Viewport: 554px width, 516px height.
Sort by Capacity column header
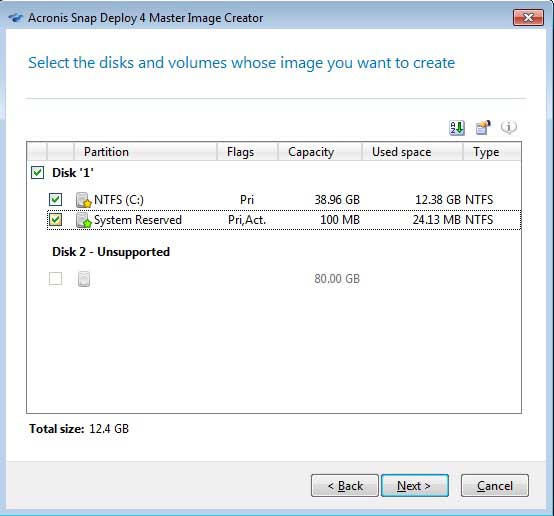pyautogui.click(x=320, y=152)
